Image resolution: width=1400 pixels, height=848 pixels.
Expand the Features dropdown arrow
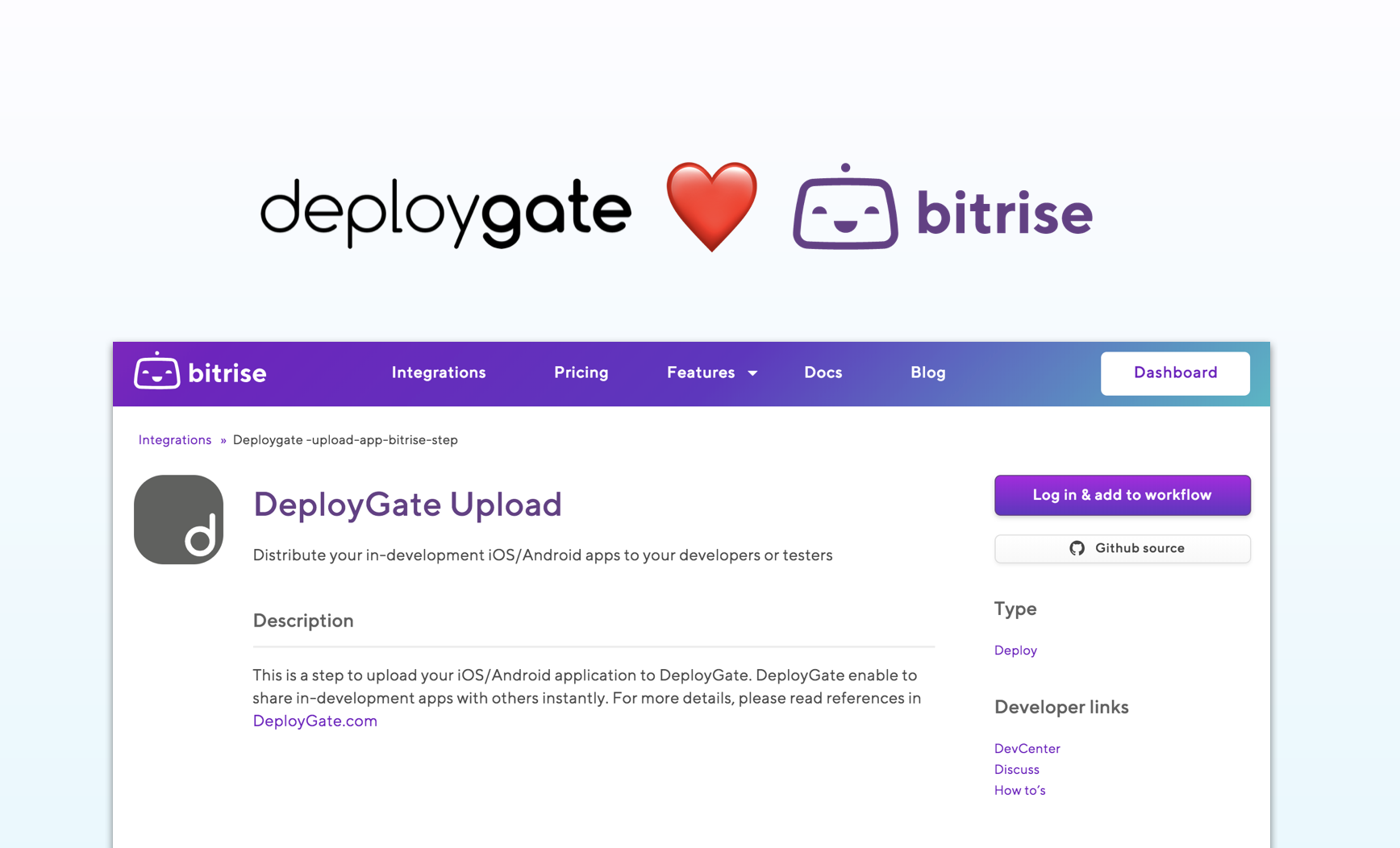tap(752, 373)
